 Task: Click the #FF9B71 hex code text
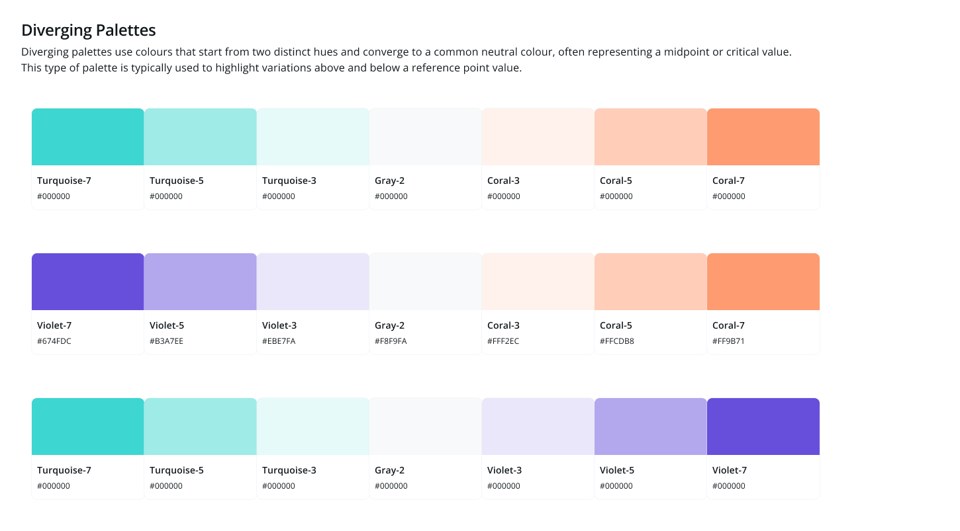[729, 341]
